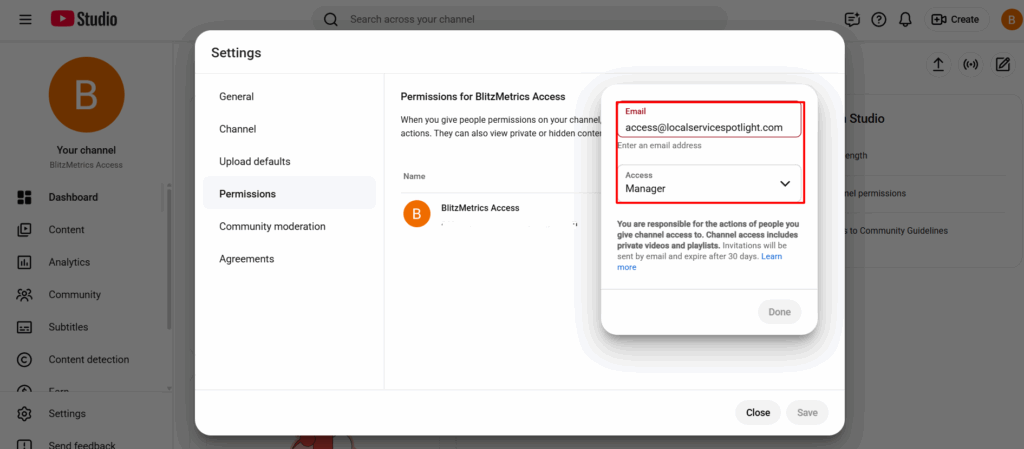Switch to Community moderation settings
Viewport: 1024px width, 449px height.
(272, 226)
